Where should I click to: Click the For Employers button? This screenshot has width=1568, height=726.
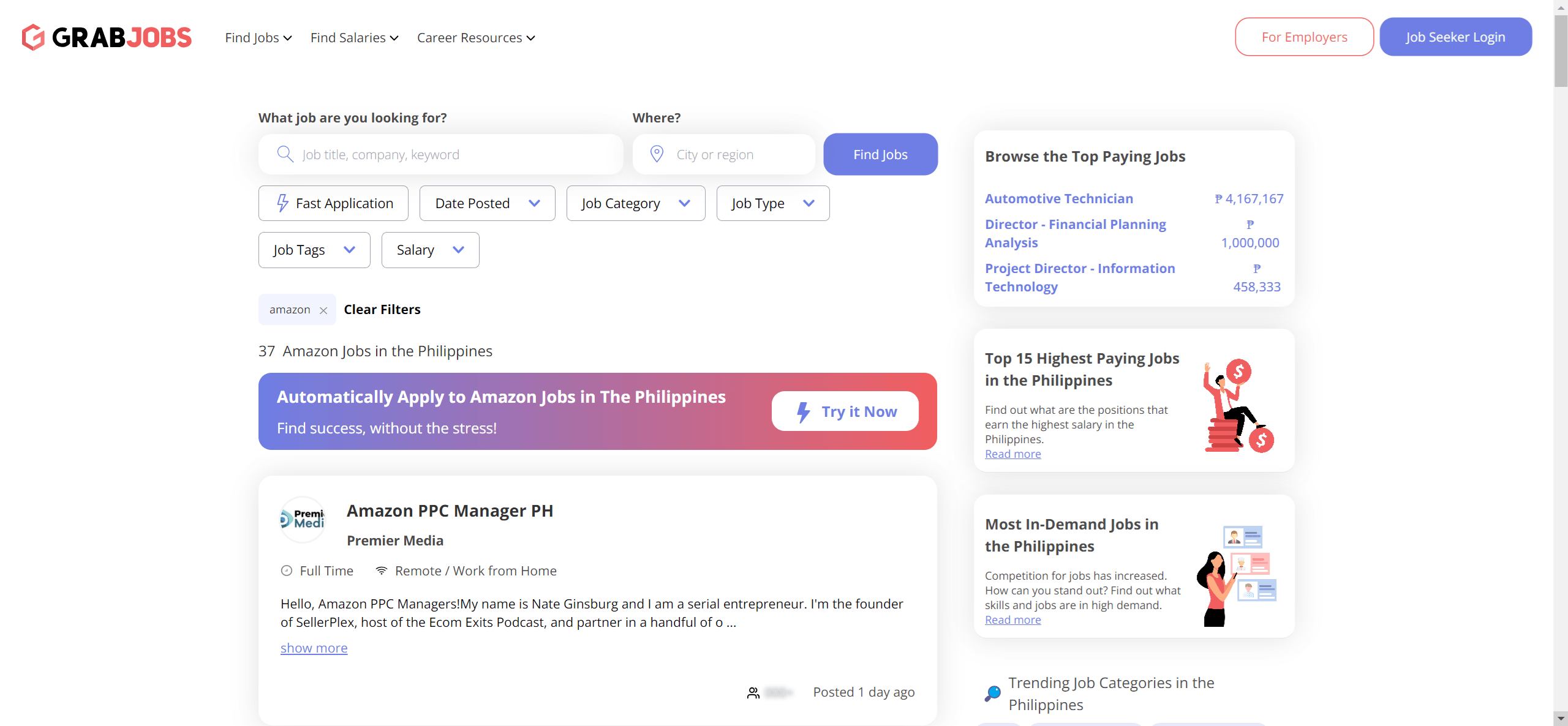point(1305,37)
